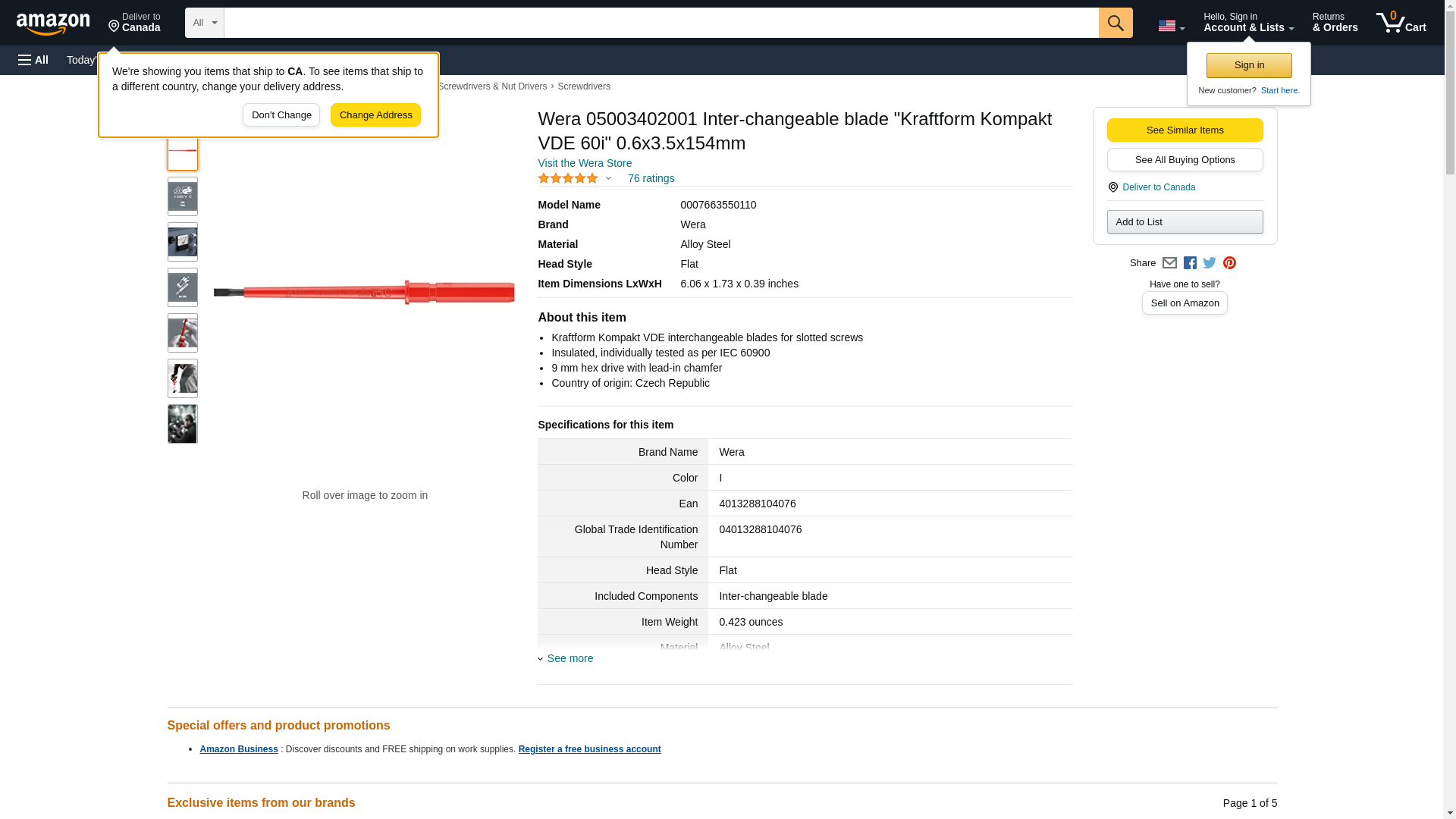Open the shopping cart icon
This screenshot has height=819, width=1456.
tap(1401, 23)
